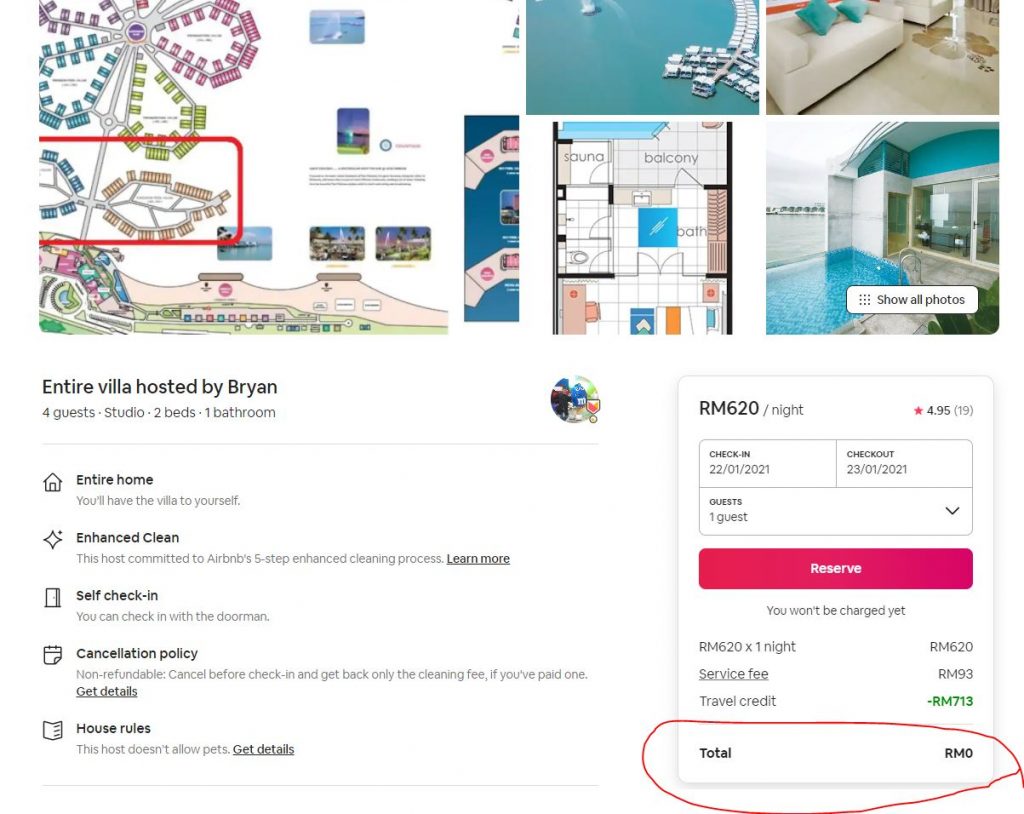Expand the Guests dropdown chevron
The image size is (1024, 814).
coord(952,510)
